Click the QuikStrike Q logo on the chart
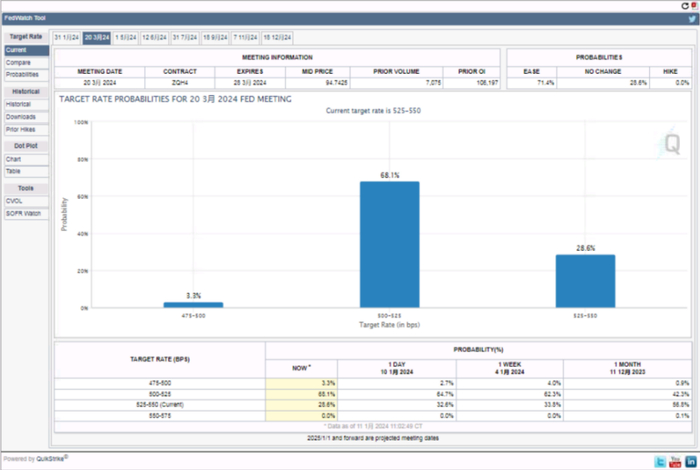Screen dimensions: 700x470 pos(672,143)
